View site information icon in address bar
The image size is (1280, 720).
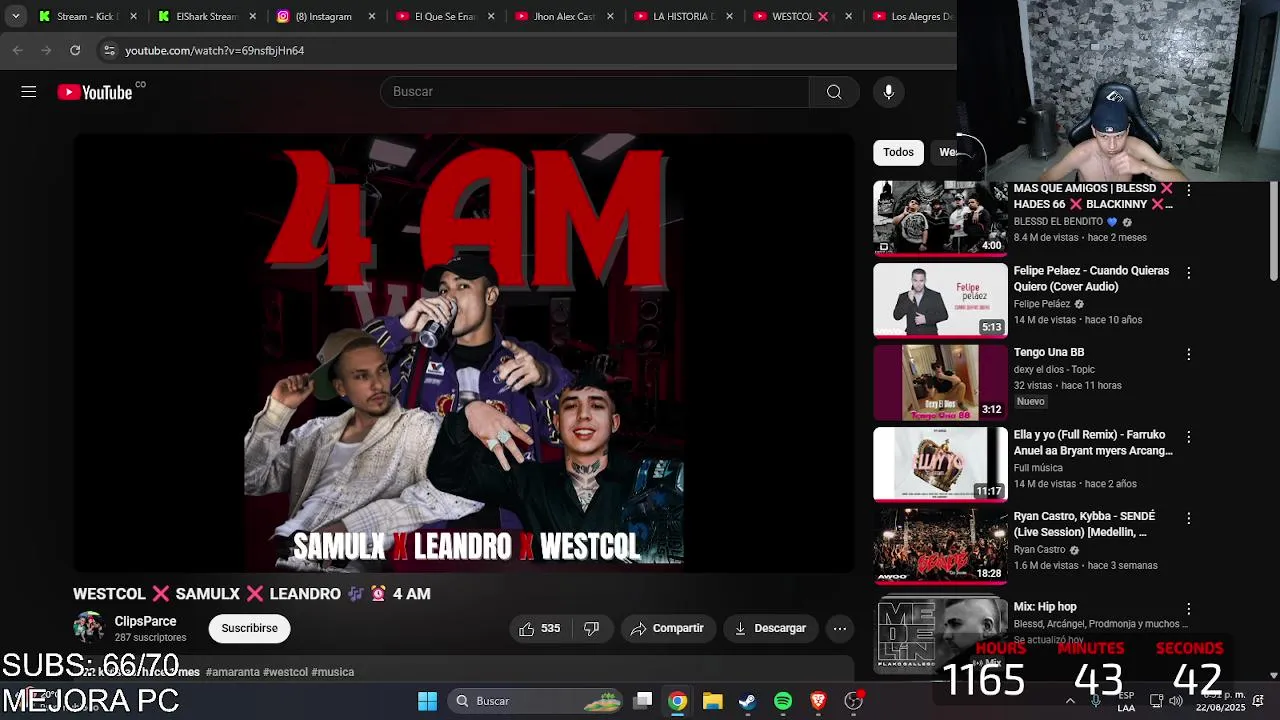click(x=109, y=50)
